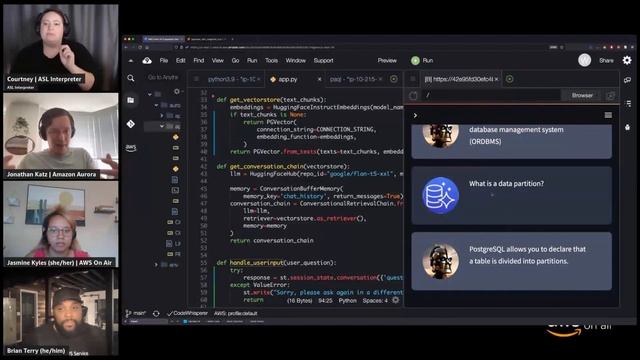
Task: Click CodeWhisperer in status bar
Action: (x=188, y=313)
